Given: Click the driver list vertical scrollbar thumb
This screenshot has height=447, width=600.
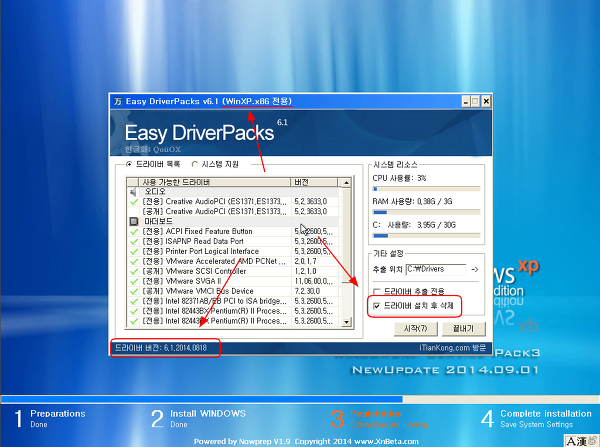Looking at the screenshot, I should (x=346, y=235).
